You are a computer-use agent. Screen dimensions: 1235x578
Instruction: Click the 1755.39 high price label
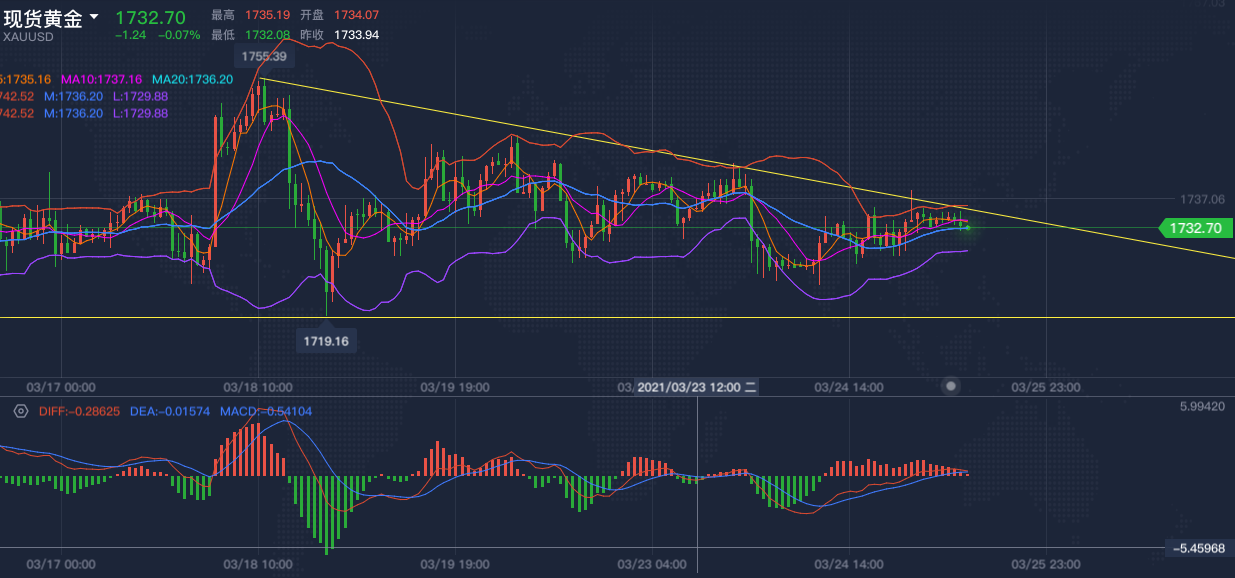(x=261, y=57)
